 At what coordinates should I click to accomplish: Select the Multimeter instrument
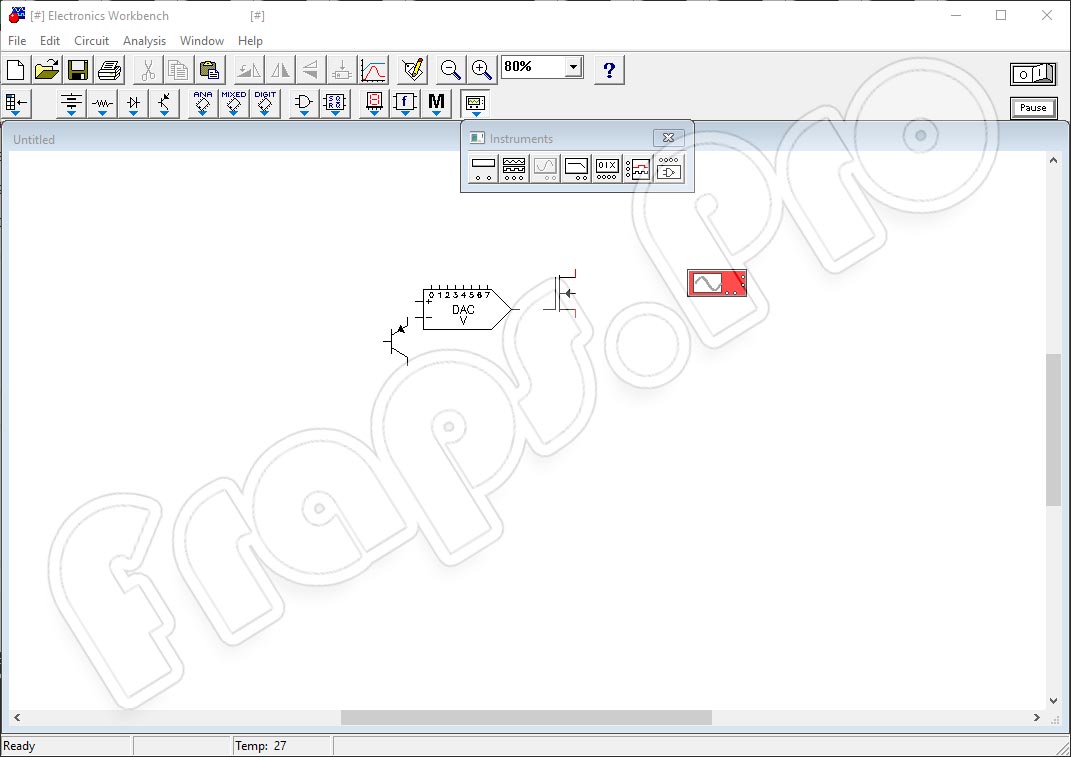tap(485, 168)
